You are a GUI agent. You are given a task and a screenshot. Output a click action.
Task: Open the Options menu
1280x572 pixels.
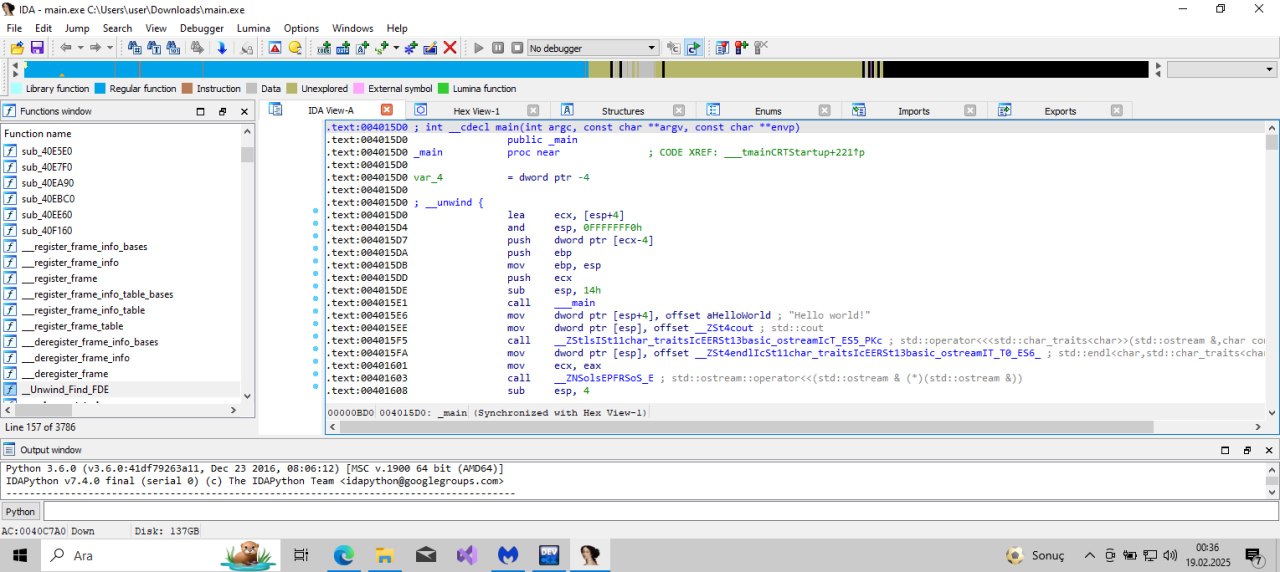coord(301,28)
